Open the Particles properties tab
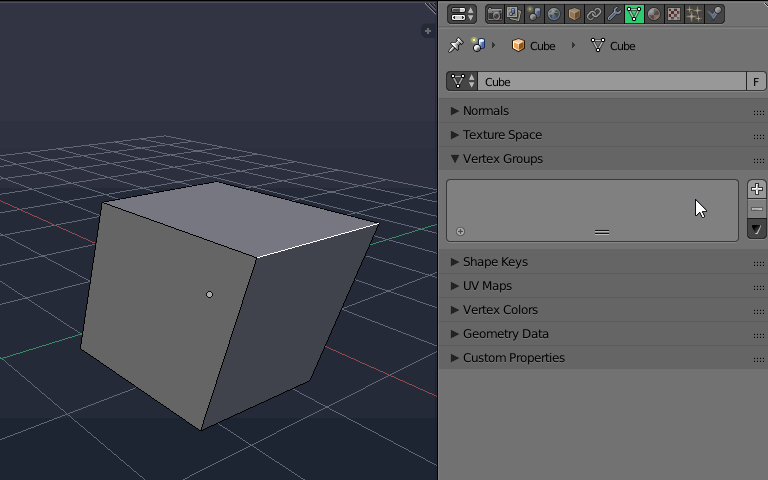The height and width of the screenshot is (480, 768). point(694,14)
